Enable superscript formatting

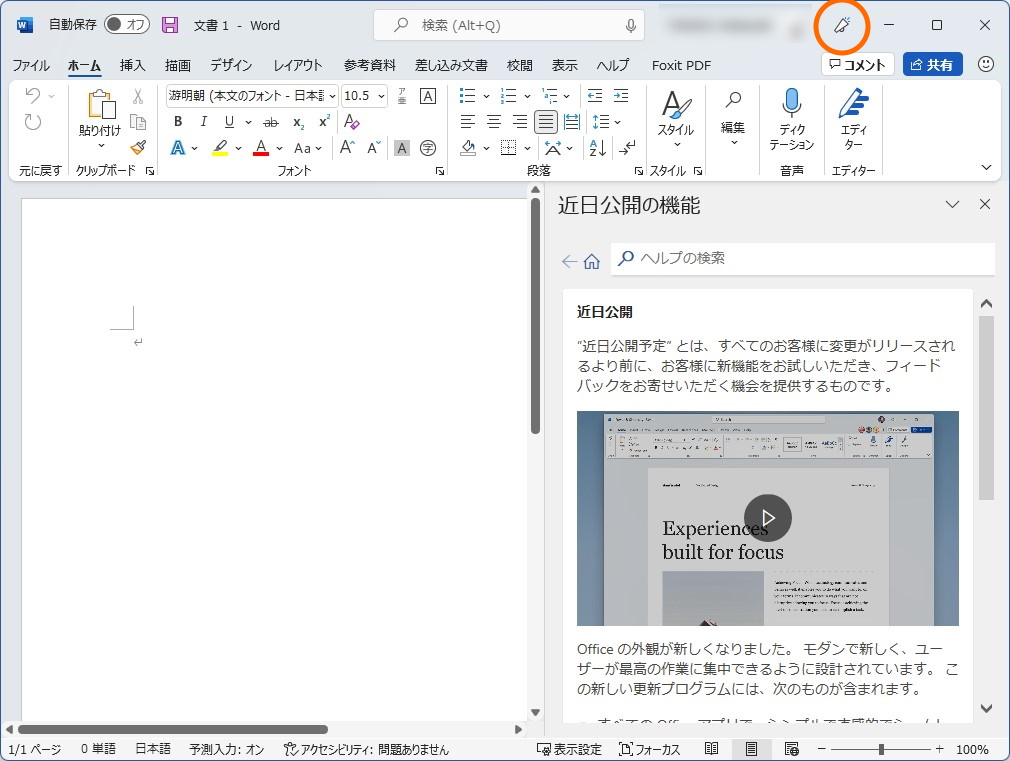pyautogui.click(x=324, y=121)
